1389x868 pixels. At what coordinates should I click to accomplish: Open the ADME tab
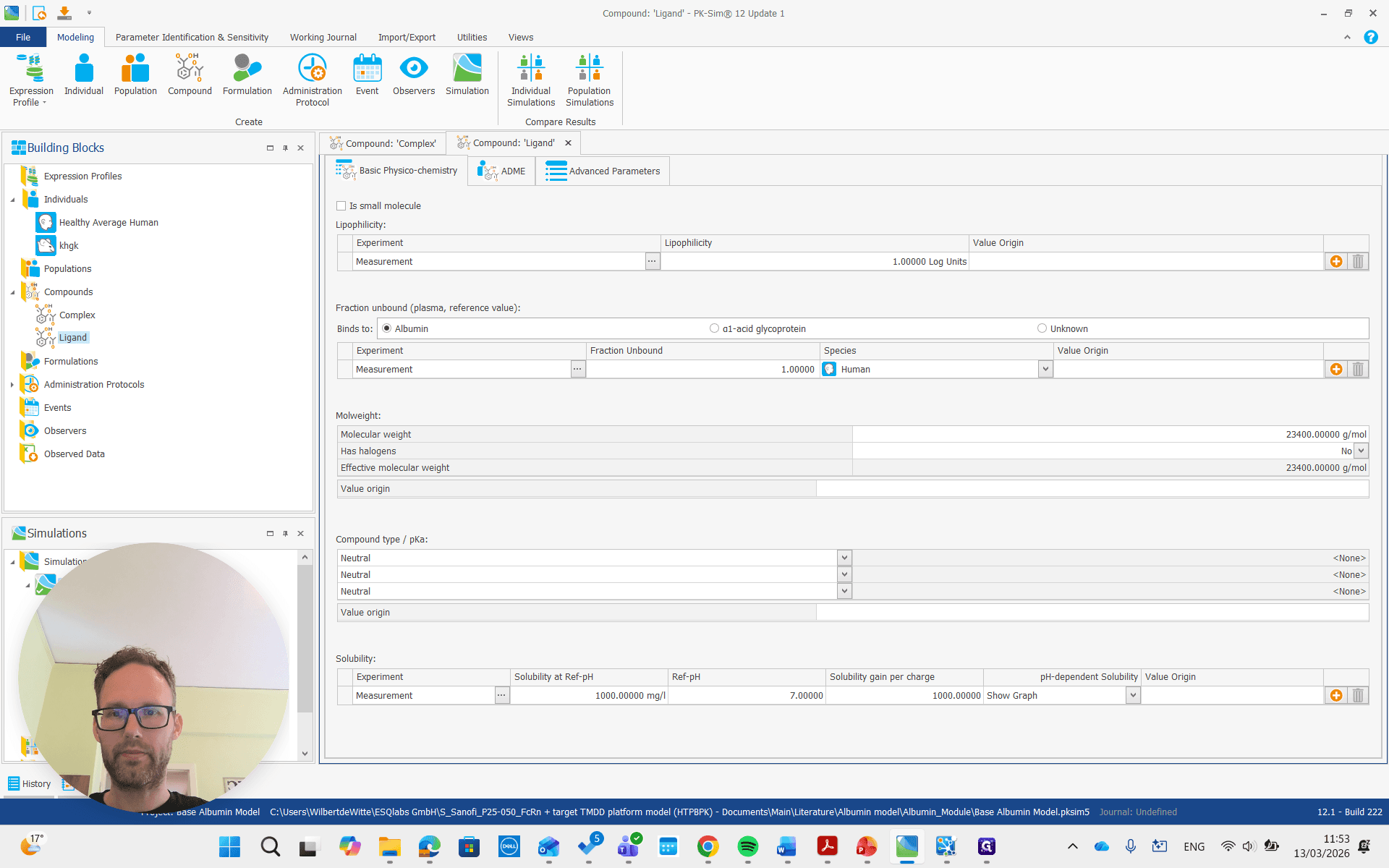[501, 171]
